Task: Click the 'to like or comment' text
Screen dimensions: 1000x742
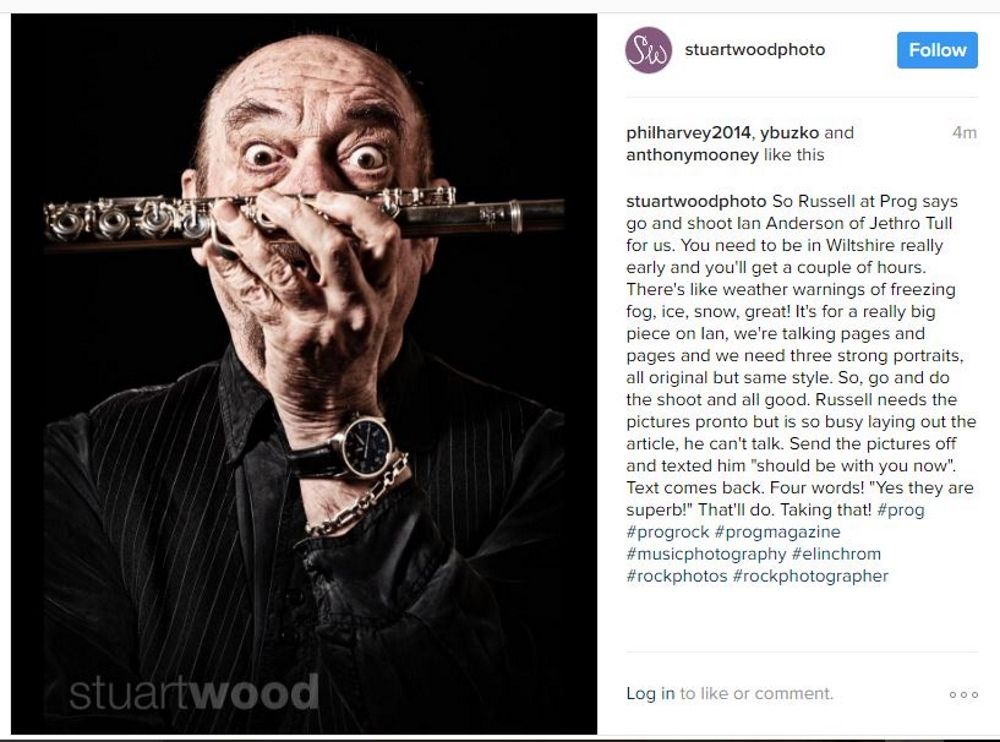Action: pos(756,694)
